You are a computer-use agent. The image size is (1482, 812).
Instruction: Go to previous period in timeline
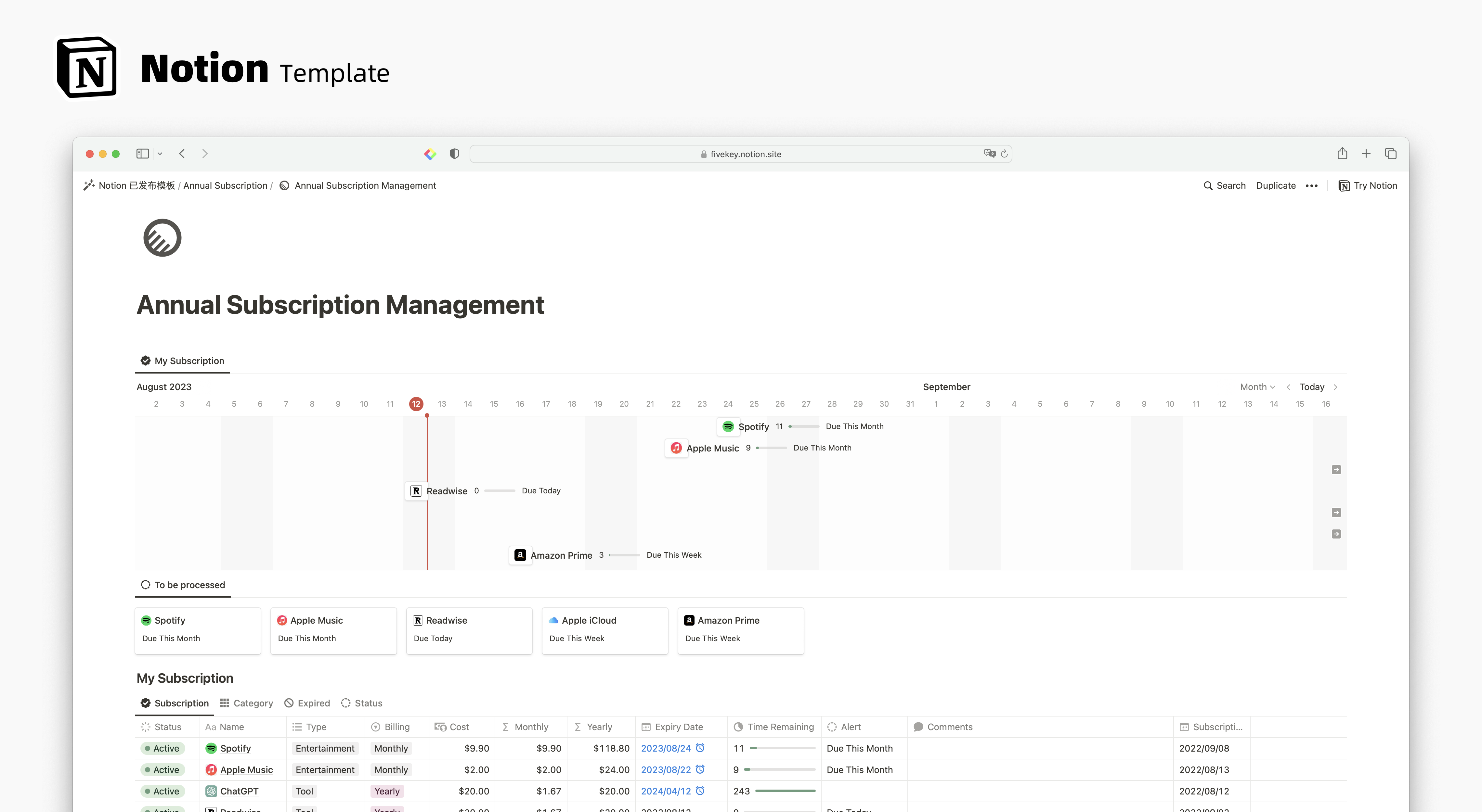[x=1289, y=387]
